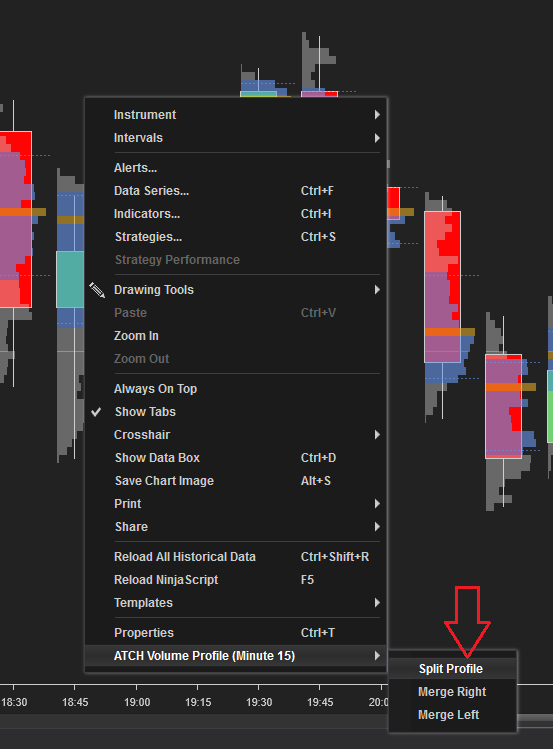Choose Merge Right option

pos(453,692)
